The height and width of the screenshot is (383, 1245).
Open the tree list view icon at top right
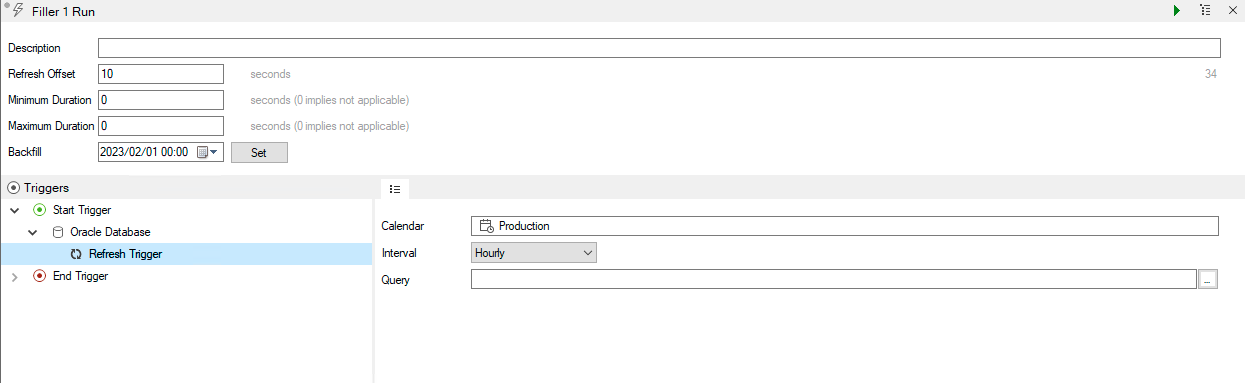(1205, 10)
